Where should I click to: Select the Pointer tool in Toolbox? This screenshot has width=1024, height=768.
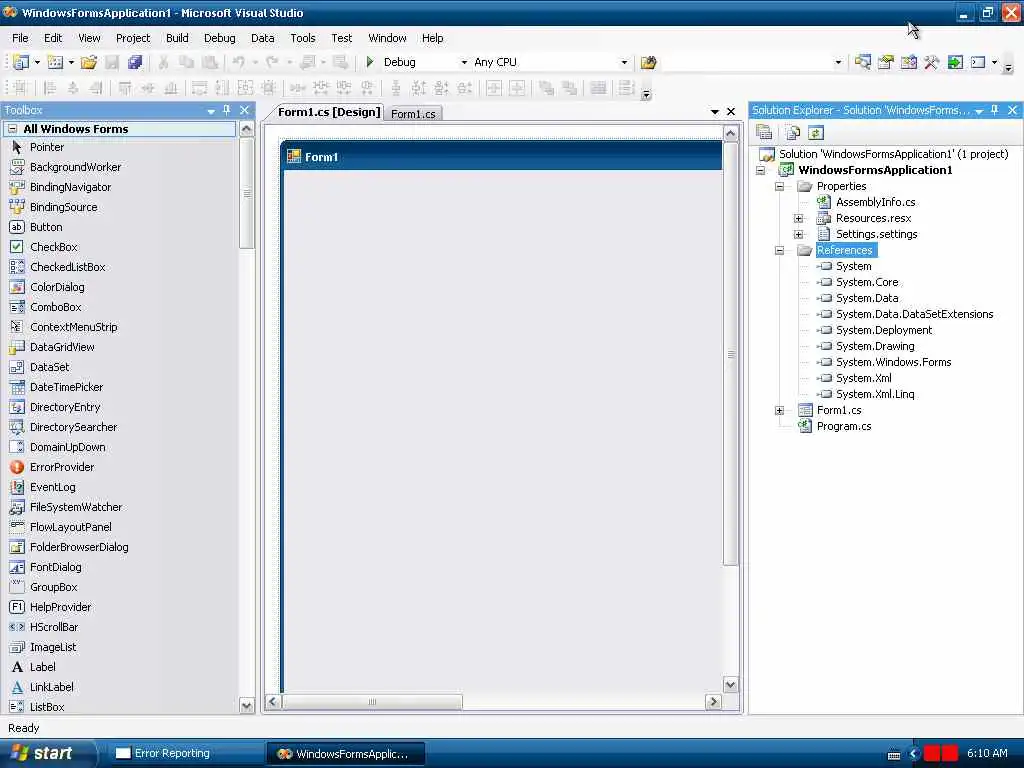point(119,147)
